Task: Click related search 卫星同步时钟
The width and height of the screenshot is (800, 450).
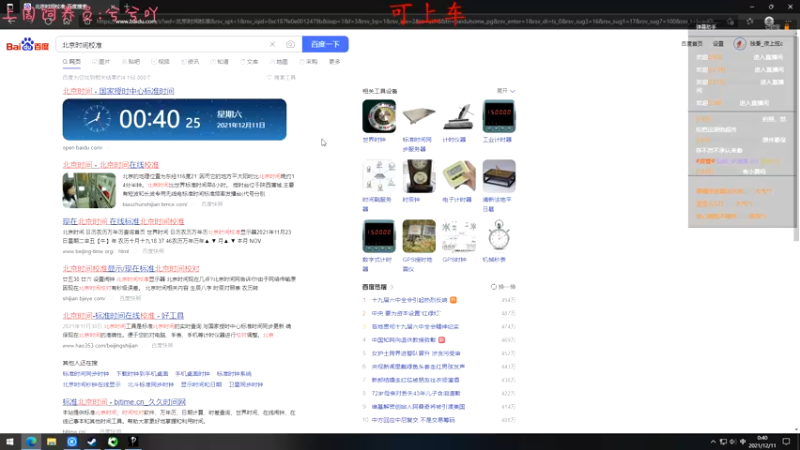Action: coord(246,385)
